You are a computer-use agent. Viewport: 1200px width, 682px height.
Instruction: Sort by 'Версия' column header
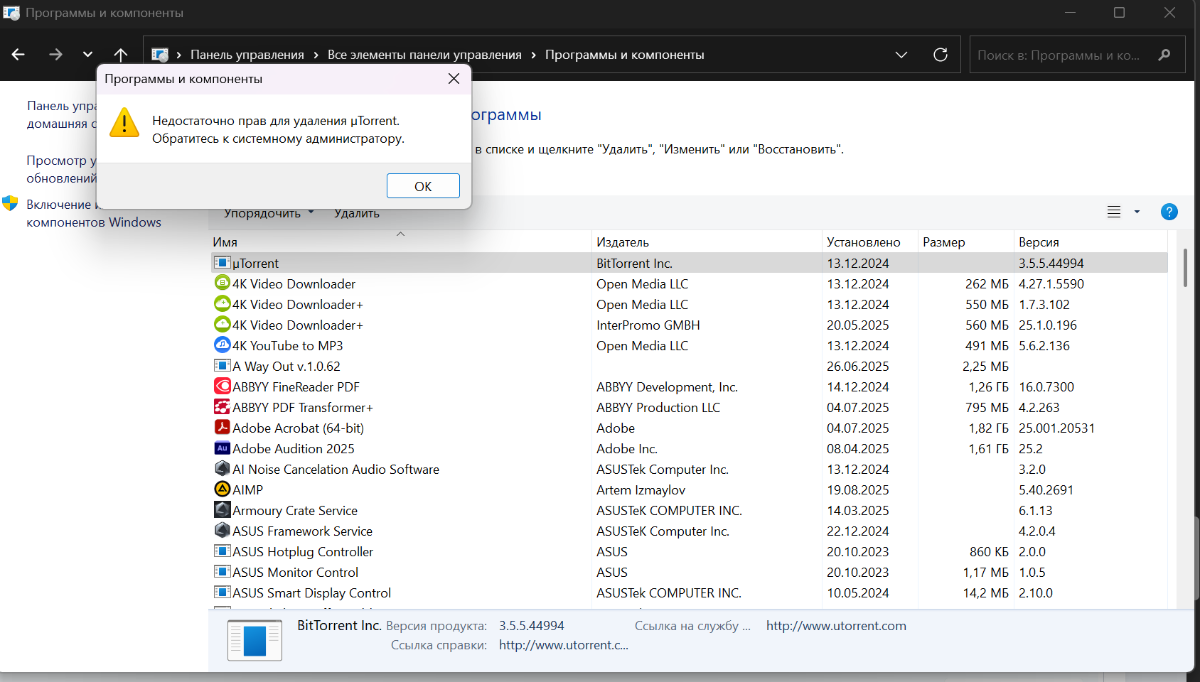1091,242
